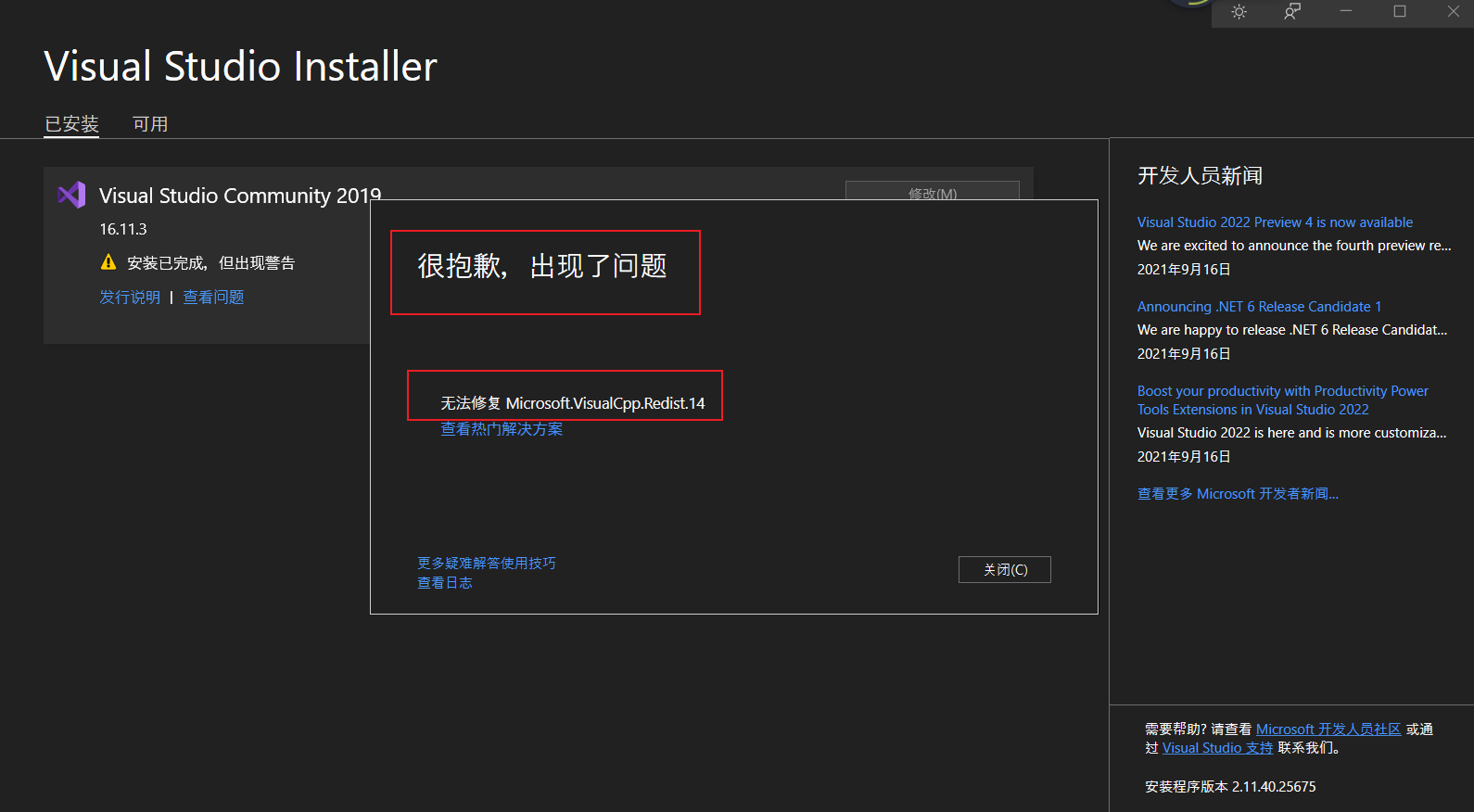The height and width of the screenshot is (812, 1474).
Task: Click the 2021年9月16日 date below the Preview 4 news
Action: (1184, 270)
